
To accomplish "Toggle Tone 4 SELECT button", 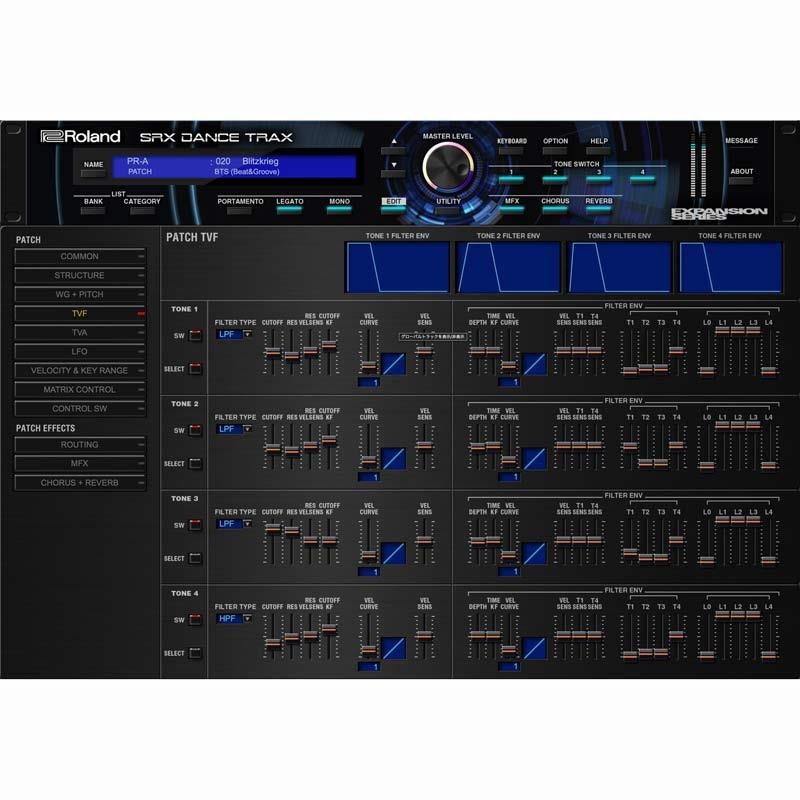I will pyautogui.click(x=195, y=653).
